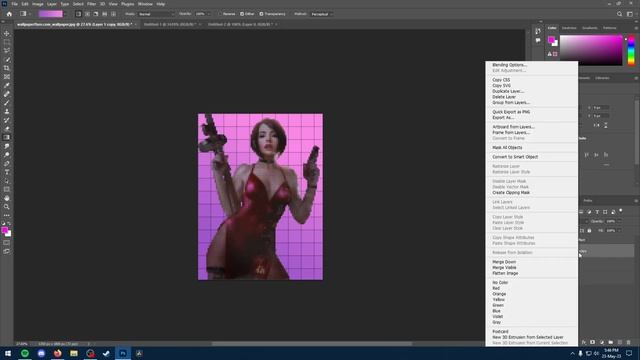This screenshot has height=360, width=640.
Task: Choose Flatten Image in context menu
Action: [505, 273]
